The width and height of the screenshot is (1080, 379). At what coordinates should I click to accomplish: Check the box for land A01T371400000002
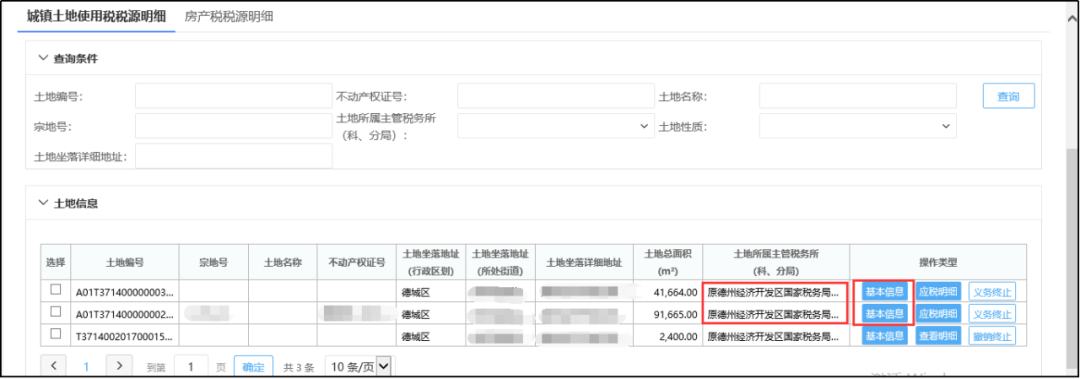(x=56, y=312)
